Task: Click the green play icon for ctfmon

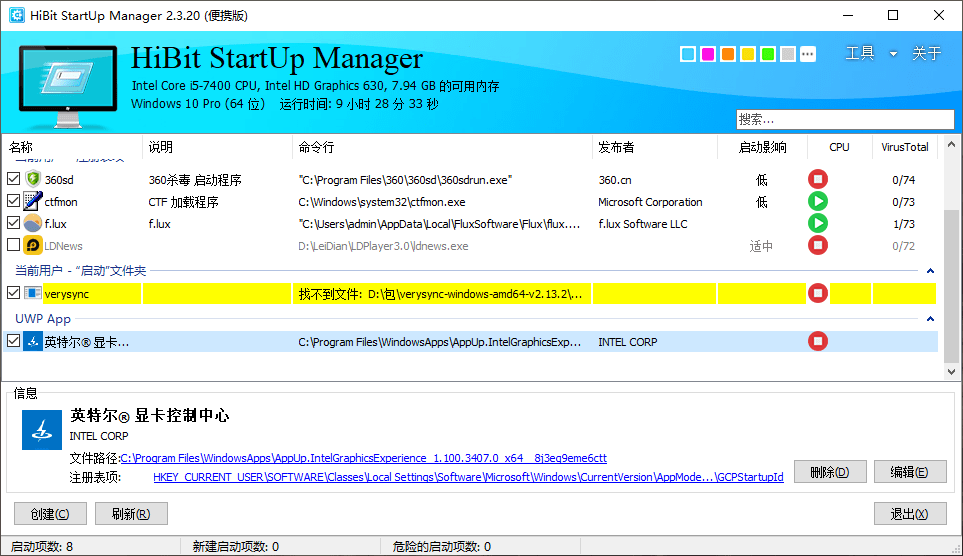Action: click(817, 202)
